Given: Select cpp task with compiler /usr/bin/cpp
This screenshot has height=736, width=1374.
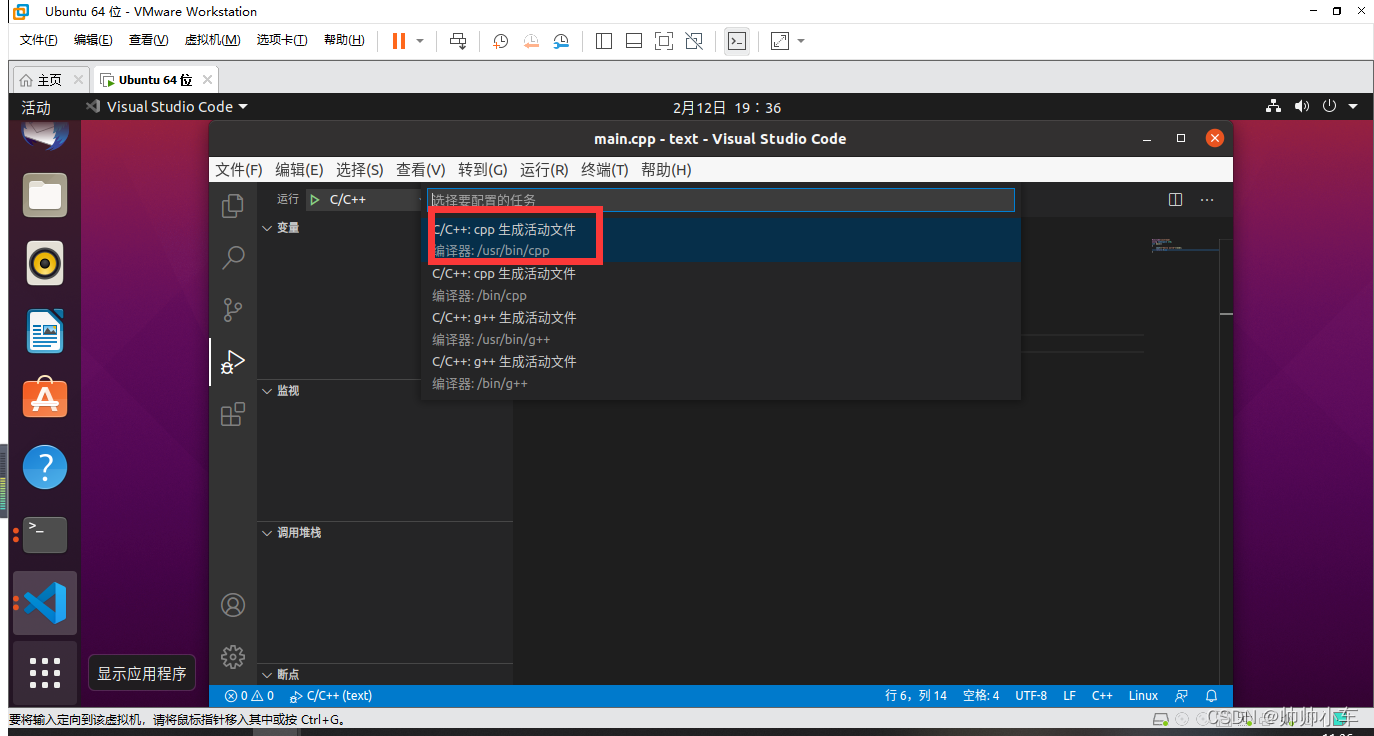Looking at the screenshot, I should coord(721,240).
